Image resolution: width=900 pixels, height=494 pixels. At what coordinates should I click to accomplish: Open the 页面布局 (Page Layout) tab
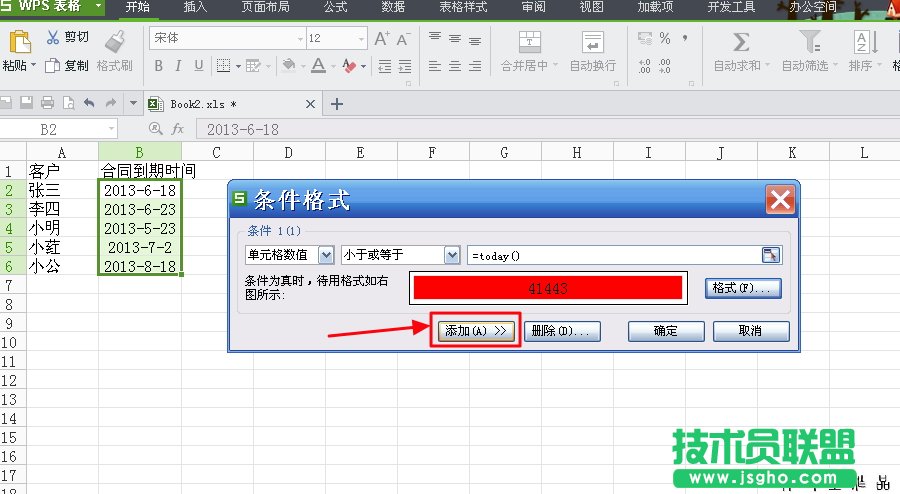click(266, 7)
